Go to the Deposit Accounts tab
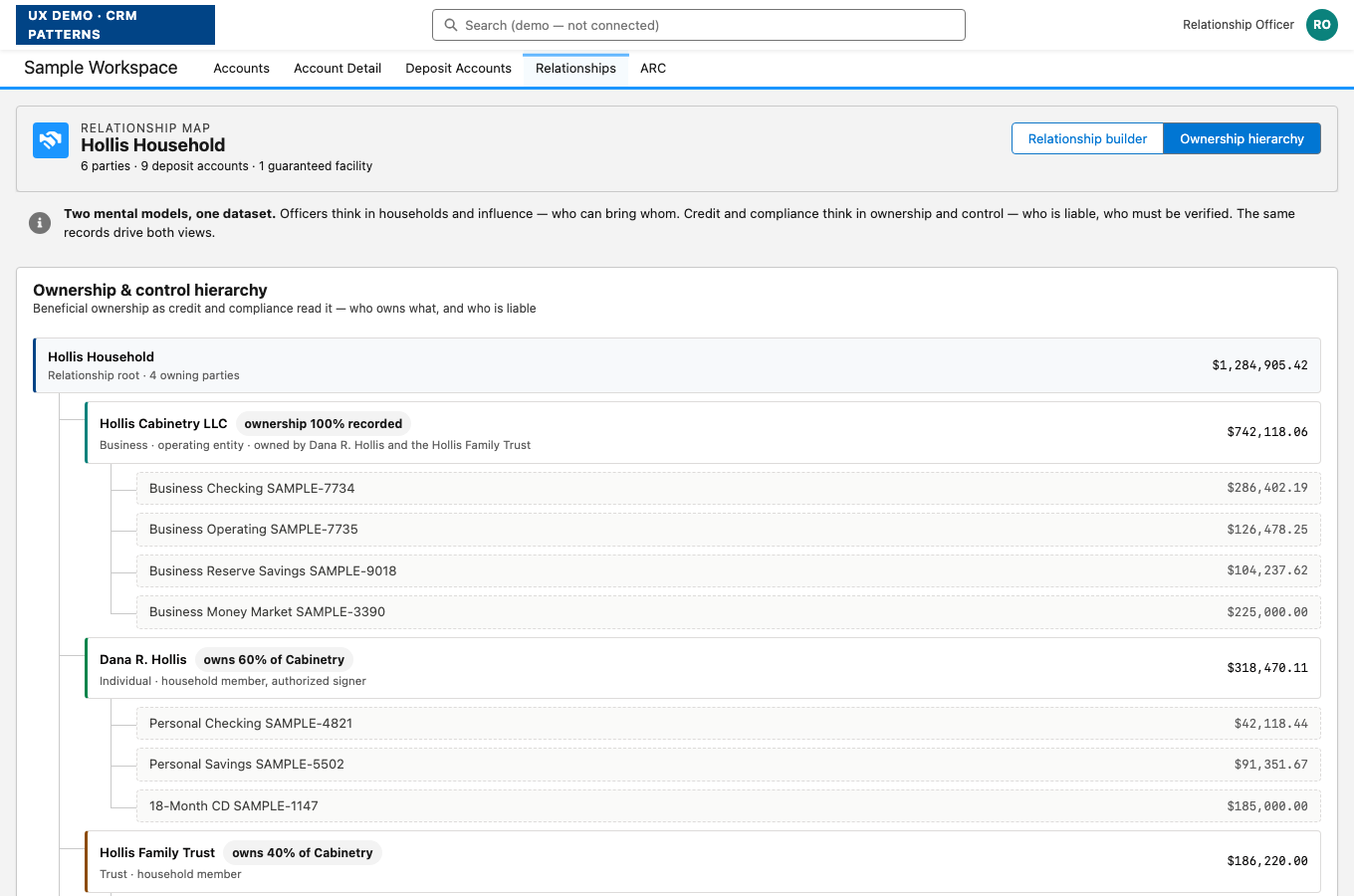The height and width of the screenshot is (896, 1354). (458, 69)
